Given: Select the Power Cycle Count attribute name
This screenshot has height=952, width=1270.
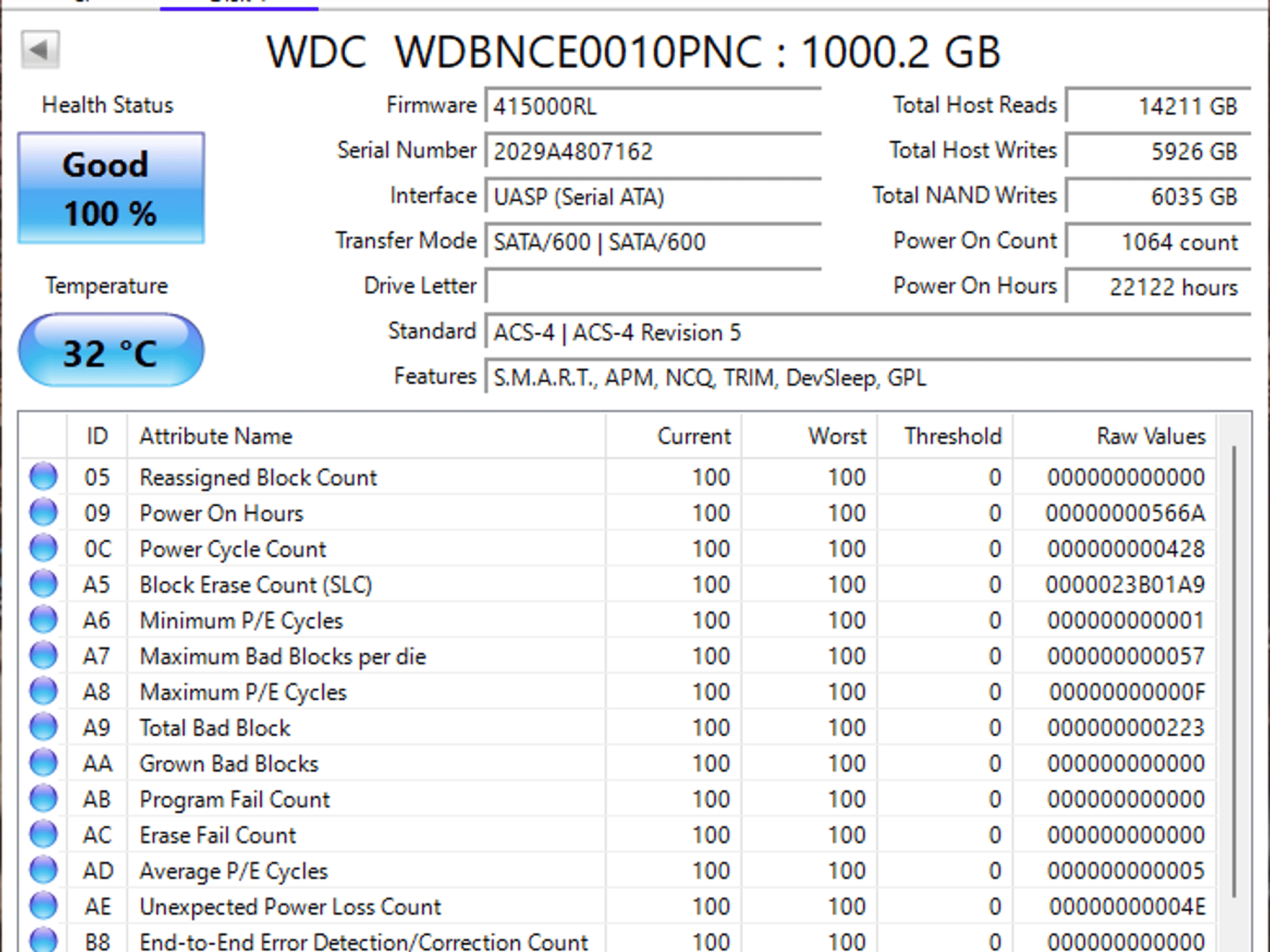Looking at the screenshot, I should click(233, 549).
